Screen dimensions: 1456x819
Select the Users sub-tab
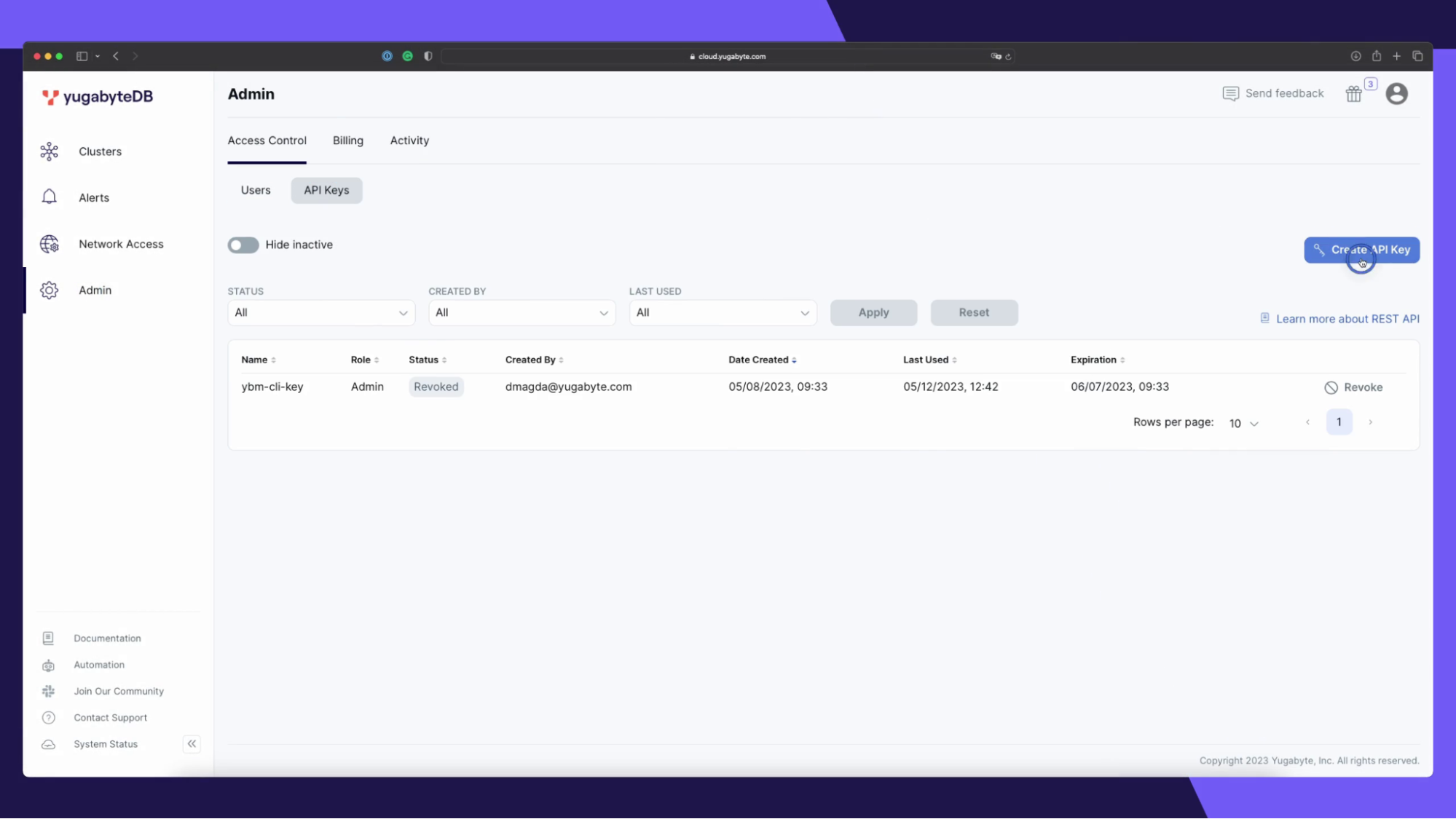[256, 190]
